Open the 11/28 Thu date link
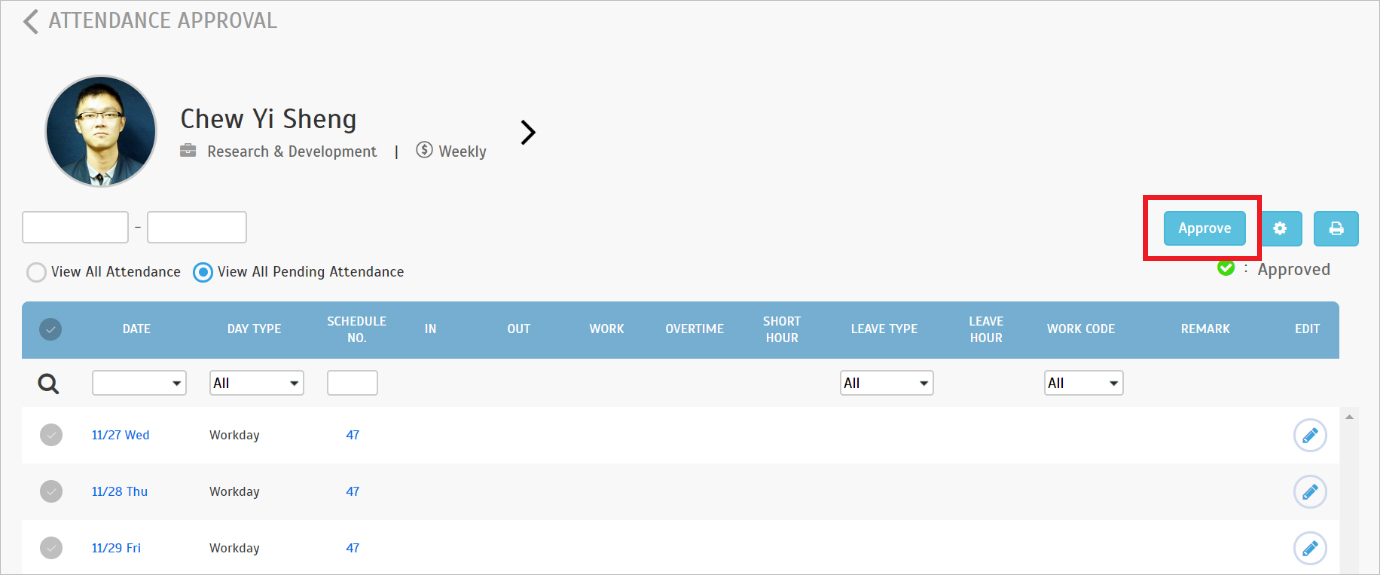This screenshot has height=575, width=1380. [119, 492]
